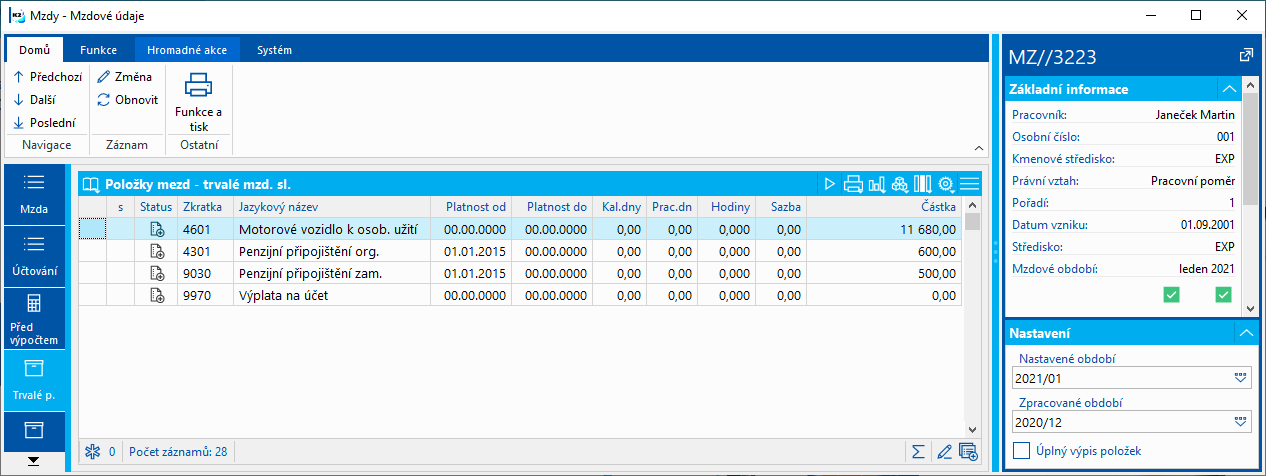This screenshot has width=1266, height=476.
Task: Open the hamburger menu in grid header
Action: (x=969, y=184)
